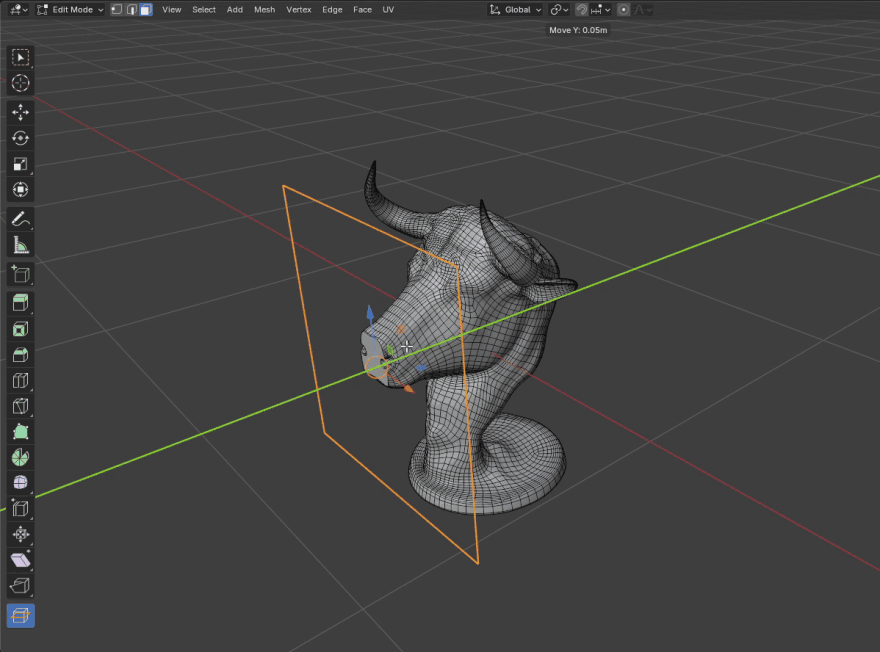Click the highlighted Bisect tool
The image size is (880, 652).
click(20, 616)
